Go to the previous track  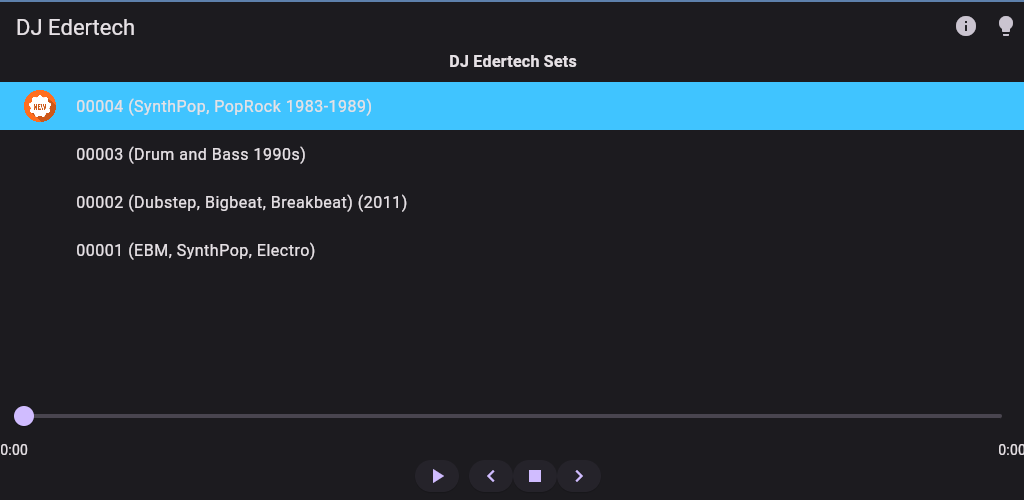(x=491, y=476)
